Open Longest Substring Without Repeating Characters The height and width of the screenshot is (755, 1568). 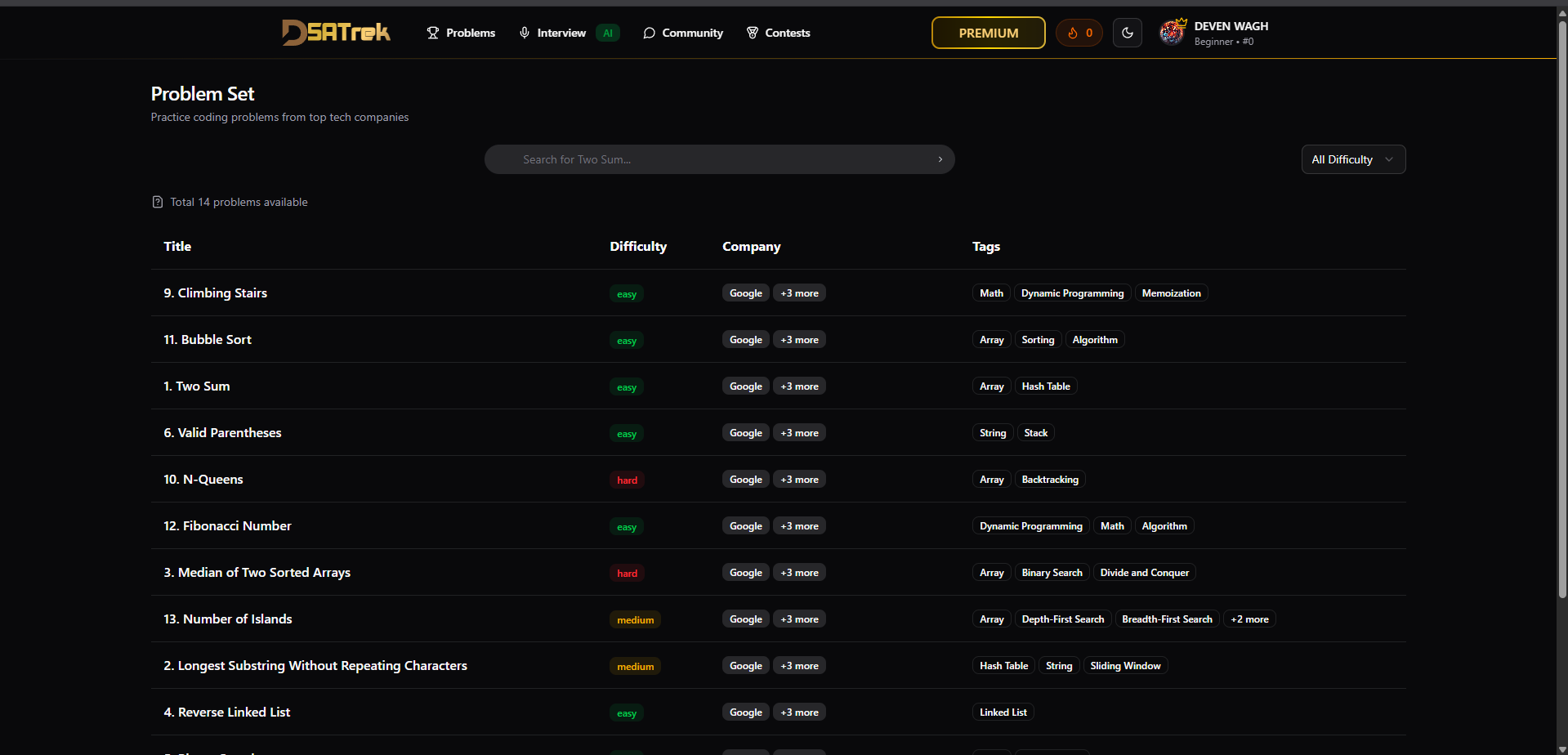click(x=315, y=665)
